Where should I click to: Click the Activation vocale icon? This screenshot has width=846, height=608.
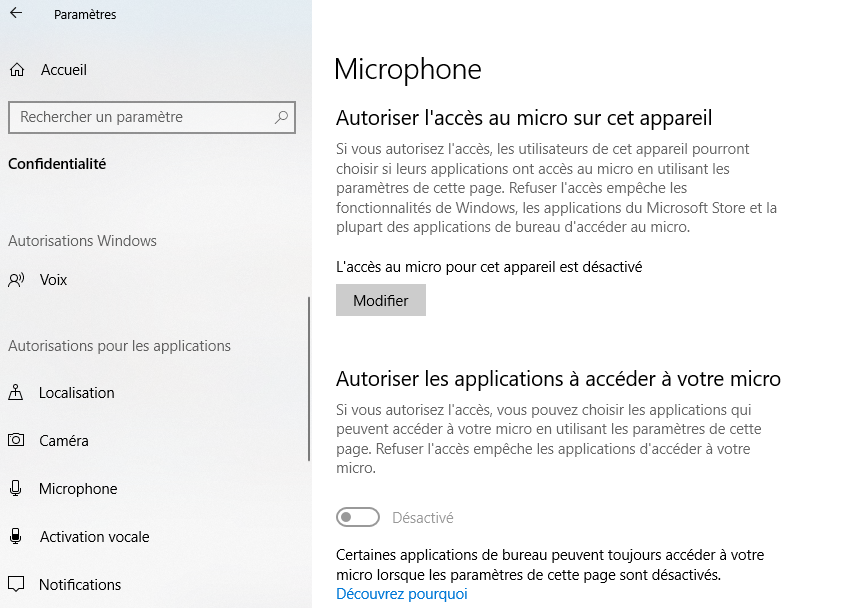[16, 536]
